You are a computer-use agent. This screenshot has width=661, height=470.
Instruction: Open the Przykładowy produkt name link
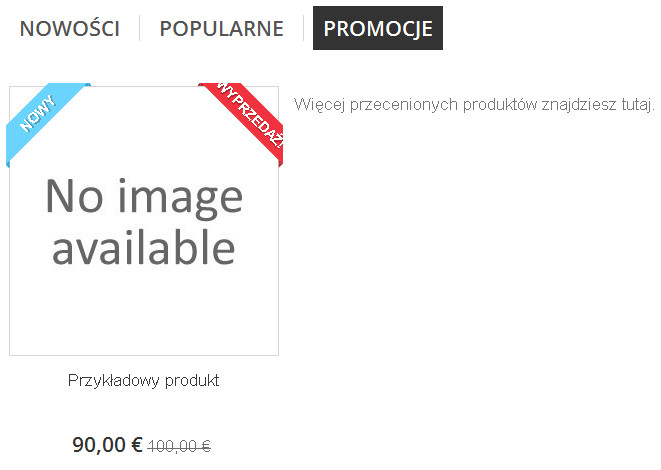(143, 380)
